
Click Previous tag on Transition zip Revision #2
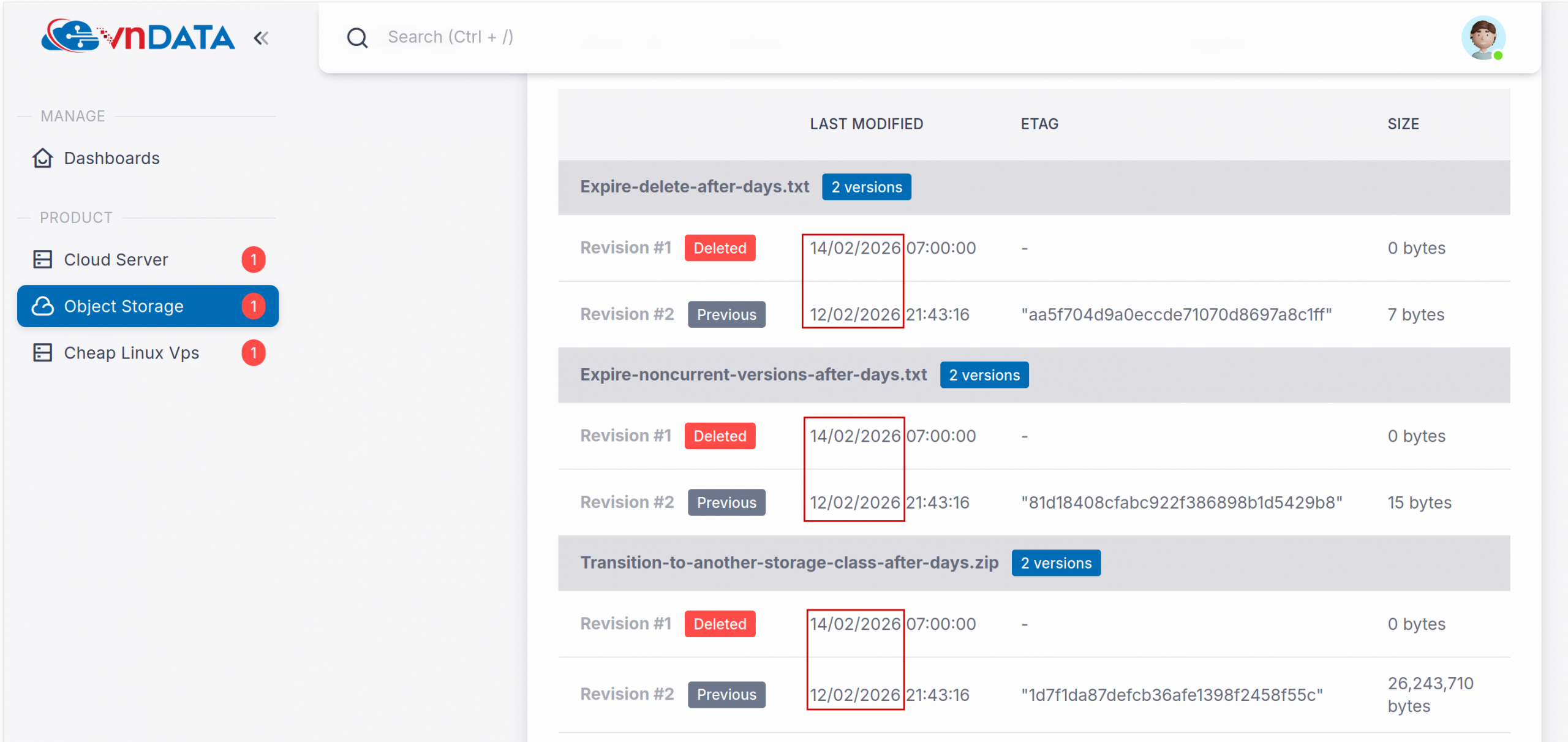click(x=726, y=695)
